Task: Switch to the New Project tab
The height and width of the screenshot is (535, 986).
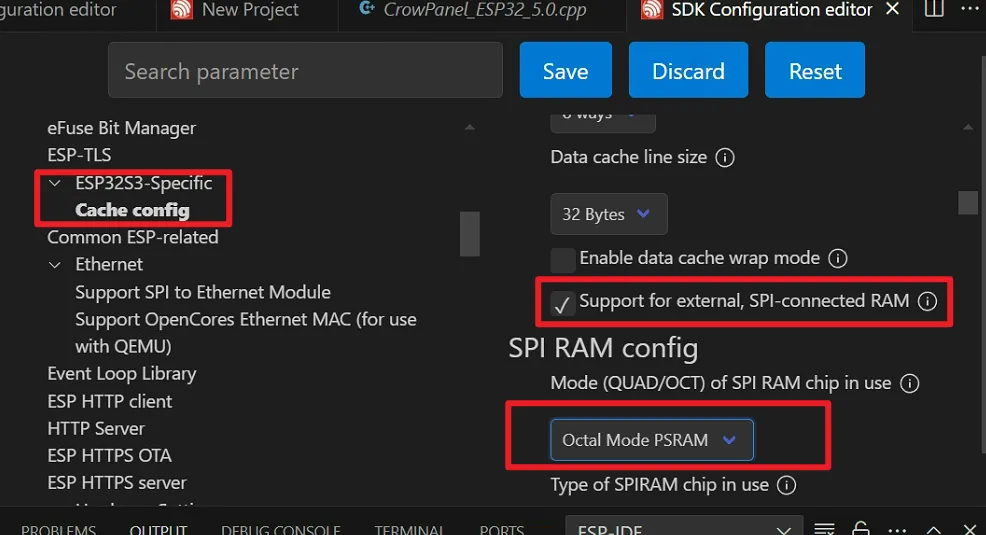Action: tap(249, 10)
